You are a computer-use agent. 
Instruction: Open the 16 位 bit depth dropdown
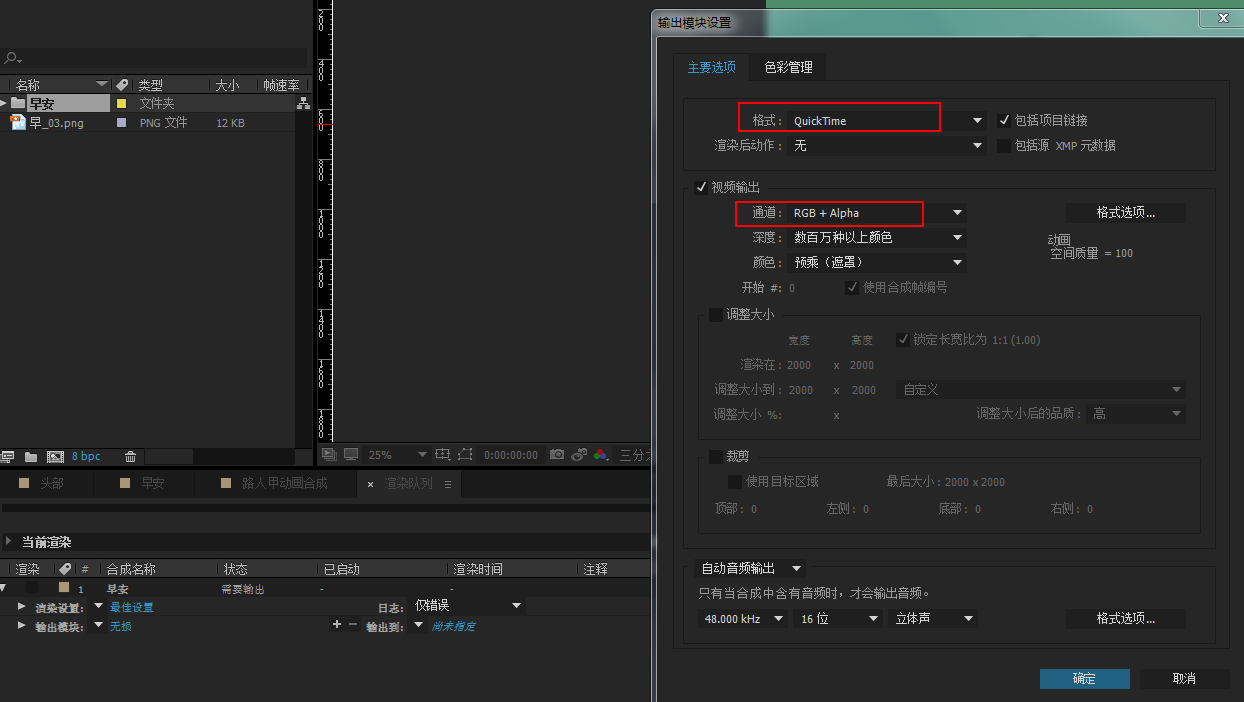tap(838, 619)
